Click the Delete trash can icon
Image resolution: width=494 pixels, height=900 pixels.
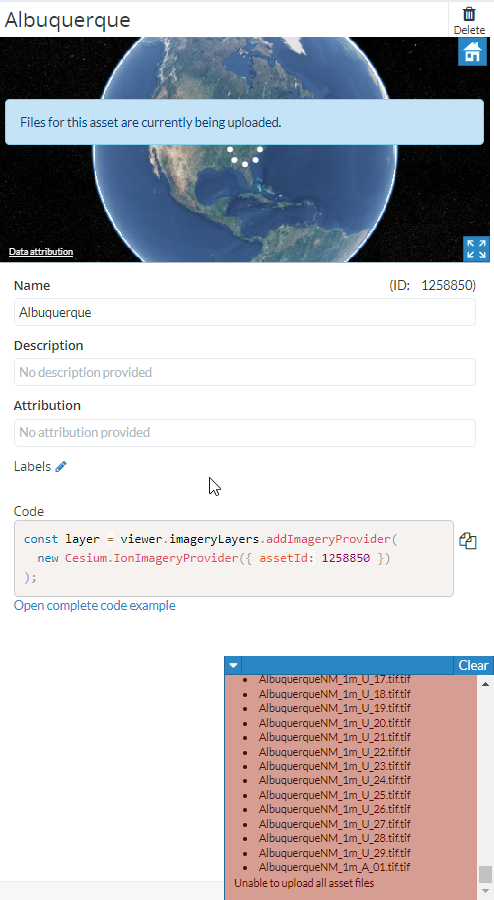coord(469,14)
